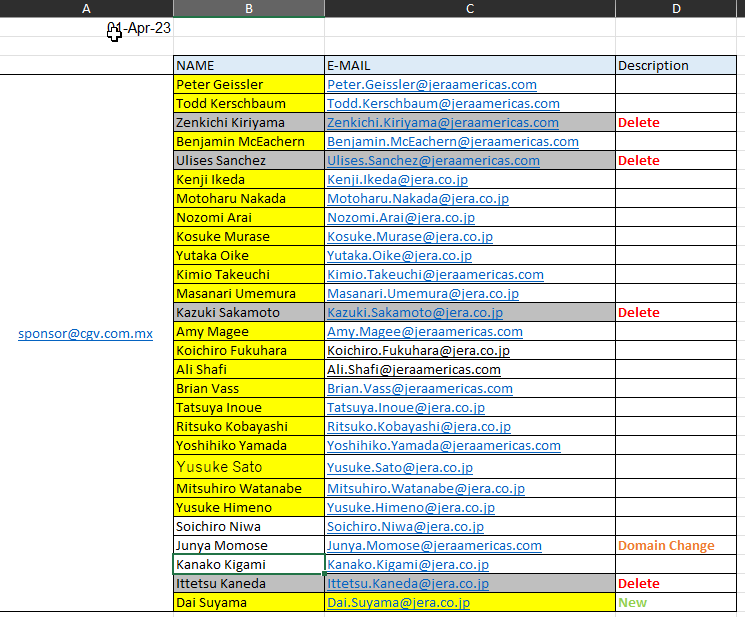Screen dimensions: 745x617
Task: Select the Kenji Ikeda name cell
Action: [249, 179]
